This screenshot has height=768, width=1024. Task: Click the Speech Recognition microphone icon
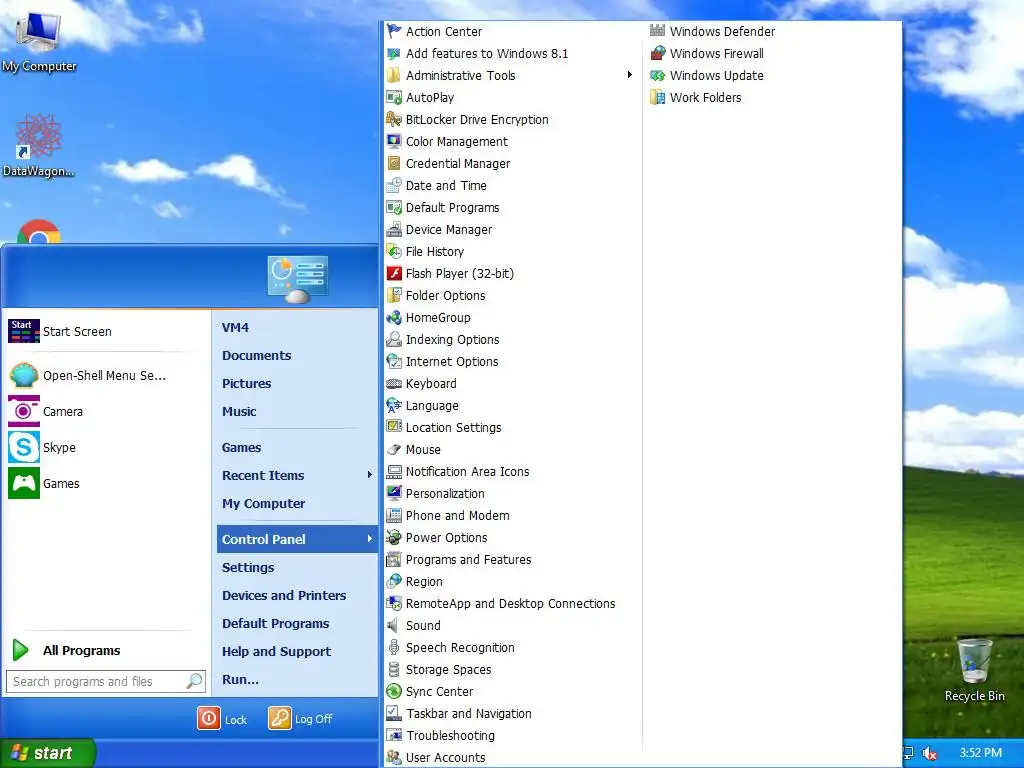(394, 648)
